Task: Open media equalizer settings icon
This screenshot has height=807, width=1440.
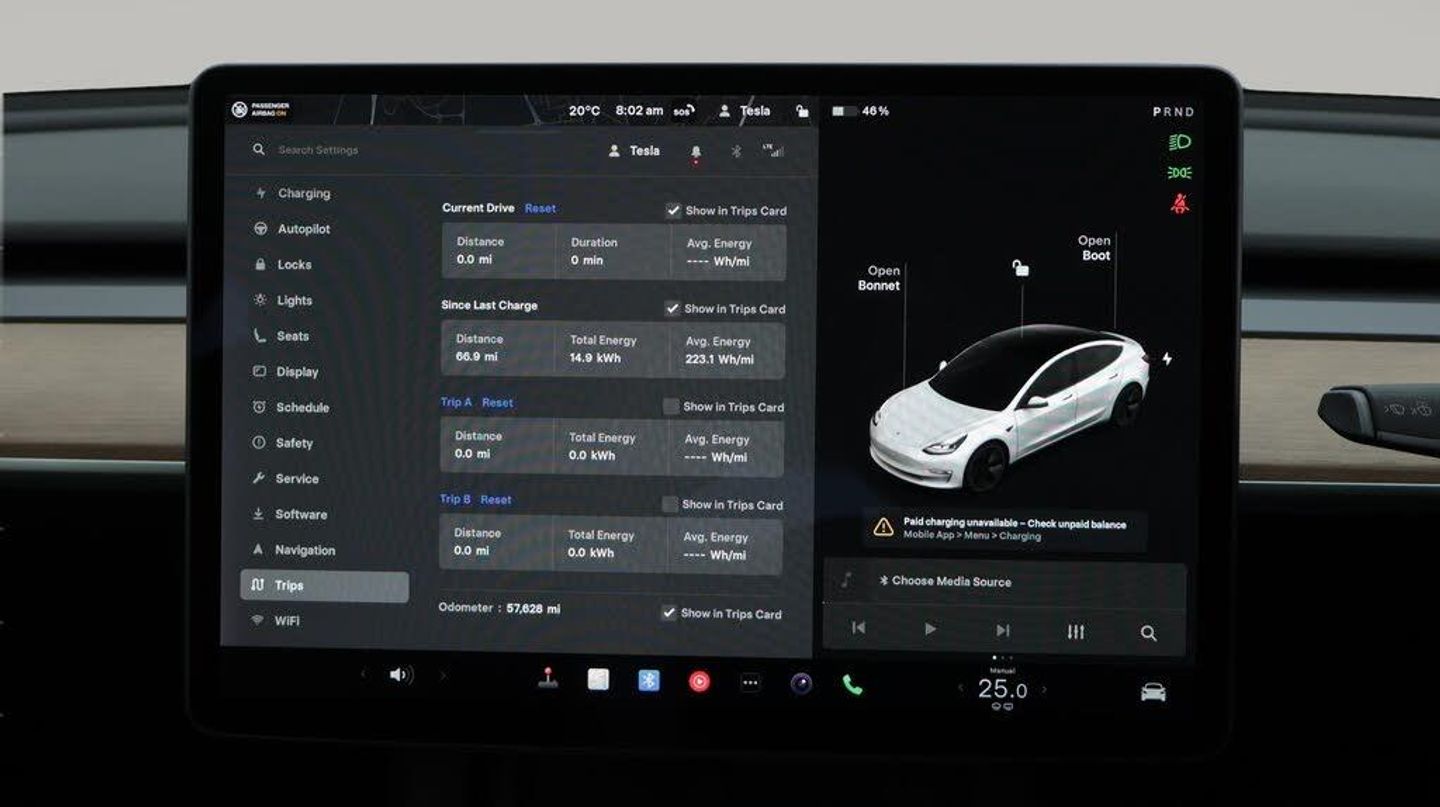Action: click(x=1075, y=631)
